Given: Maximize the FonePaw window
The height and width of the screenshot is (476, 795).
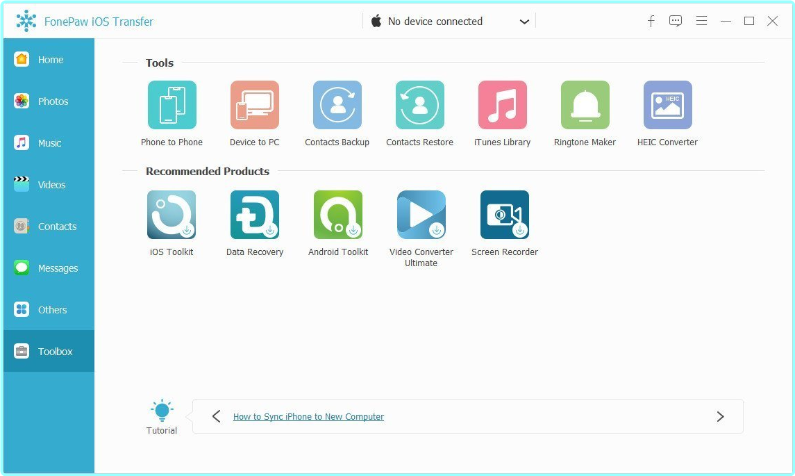Looking at the screenshot, I should pyautogui.click(x=749, y=21).
